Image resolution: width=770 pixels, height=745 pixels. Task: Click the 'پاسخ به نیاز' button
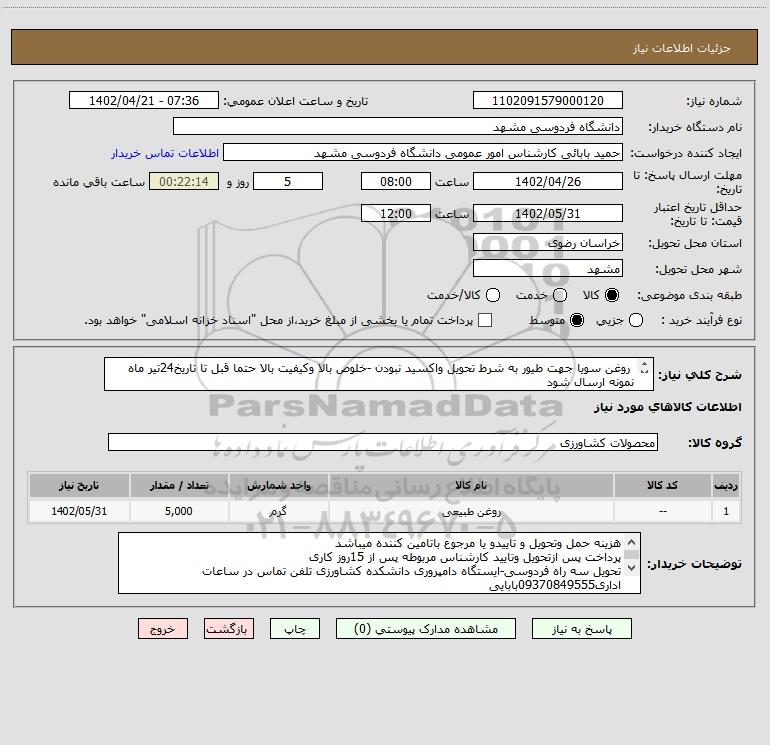(581, 629)
